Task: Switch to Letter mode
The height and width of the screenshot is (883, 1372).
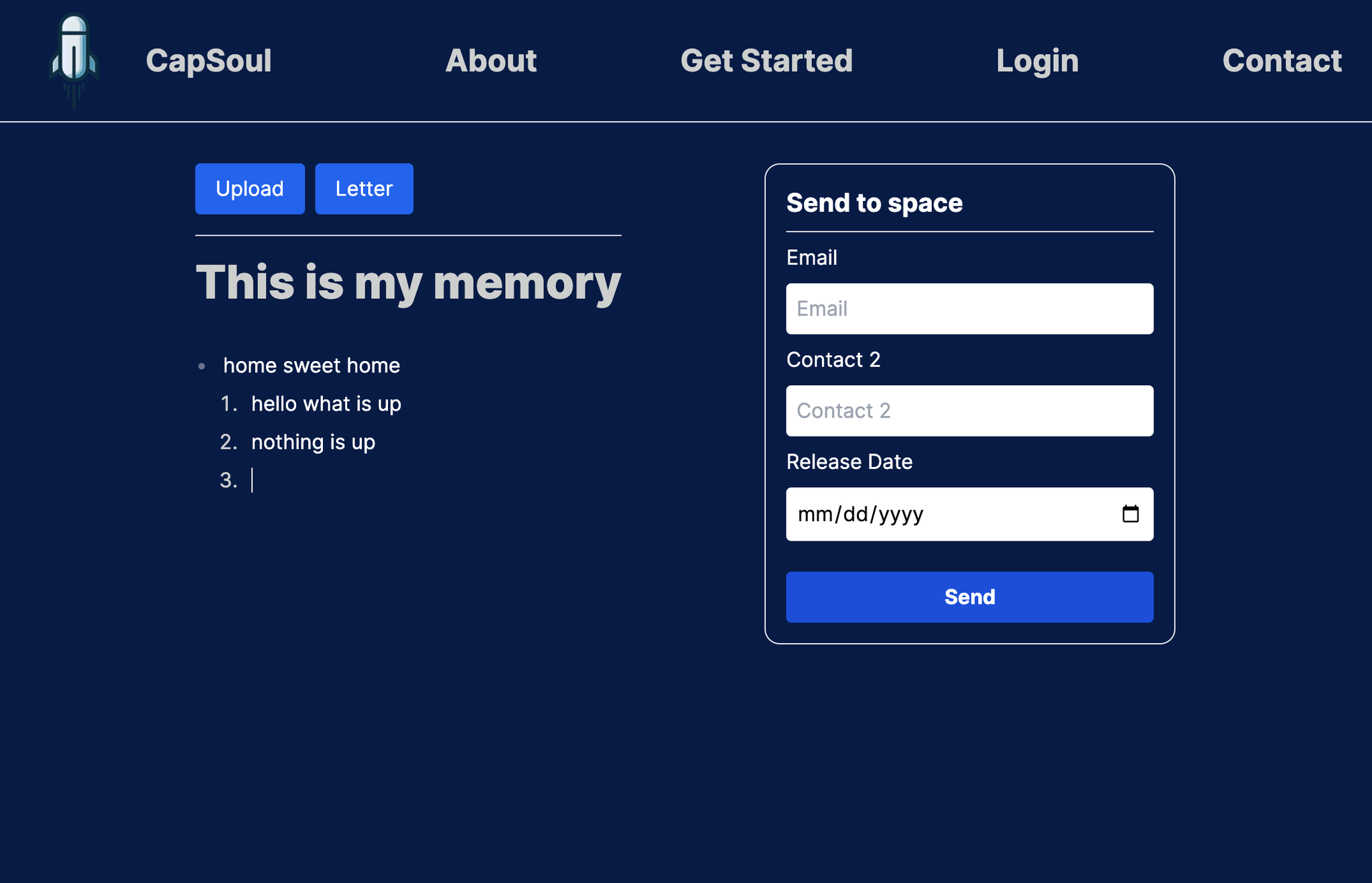Action: tap(364, 189)
